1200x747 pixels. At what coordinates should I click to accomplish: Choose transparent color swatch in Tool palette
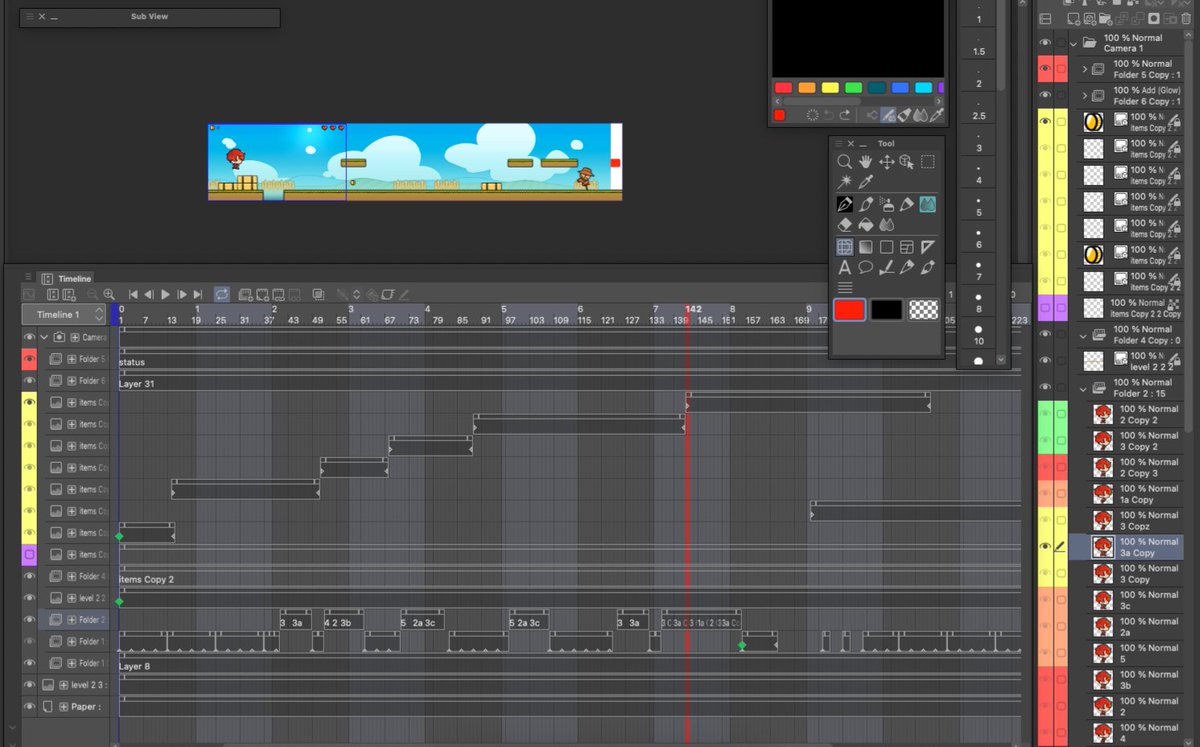tap(923, 310)
